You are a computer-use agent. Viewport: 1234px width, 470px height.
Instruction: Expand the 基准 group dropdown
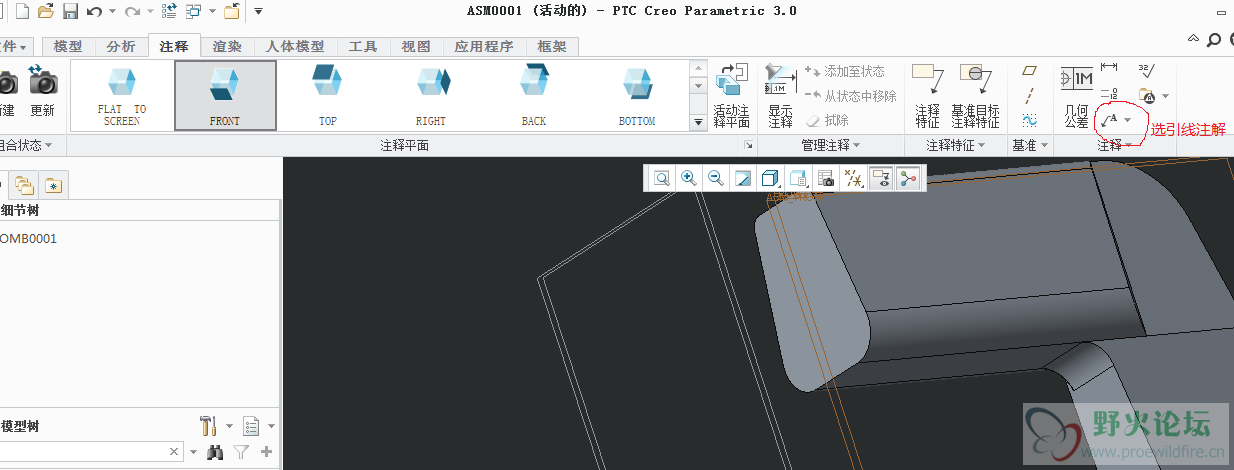1030,146
